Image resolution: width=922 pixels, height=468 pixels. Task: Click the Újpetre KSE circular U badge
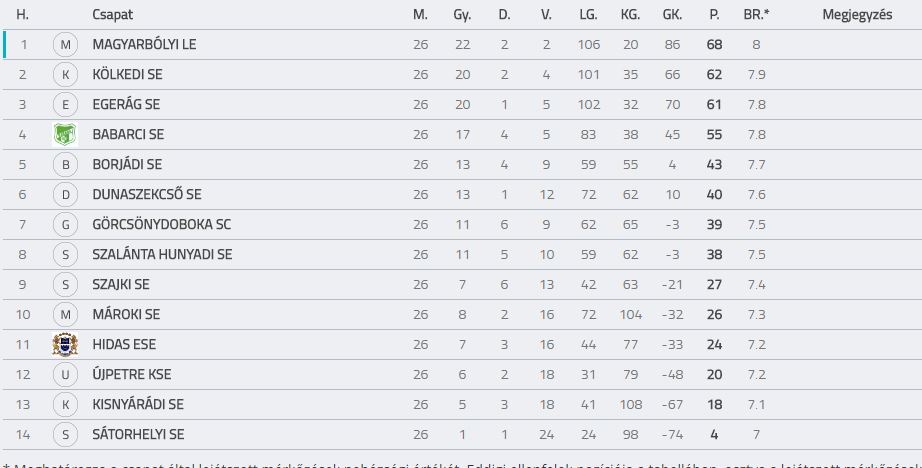tap(65, 375)
